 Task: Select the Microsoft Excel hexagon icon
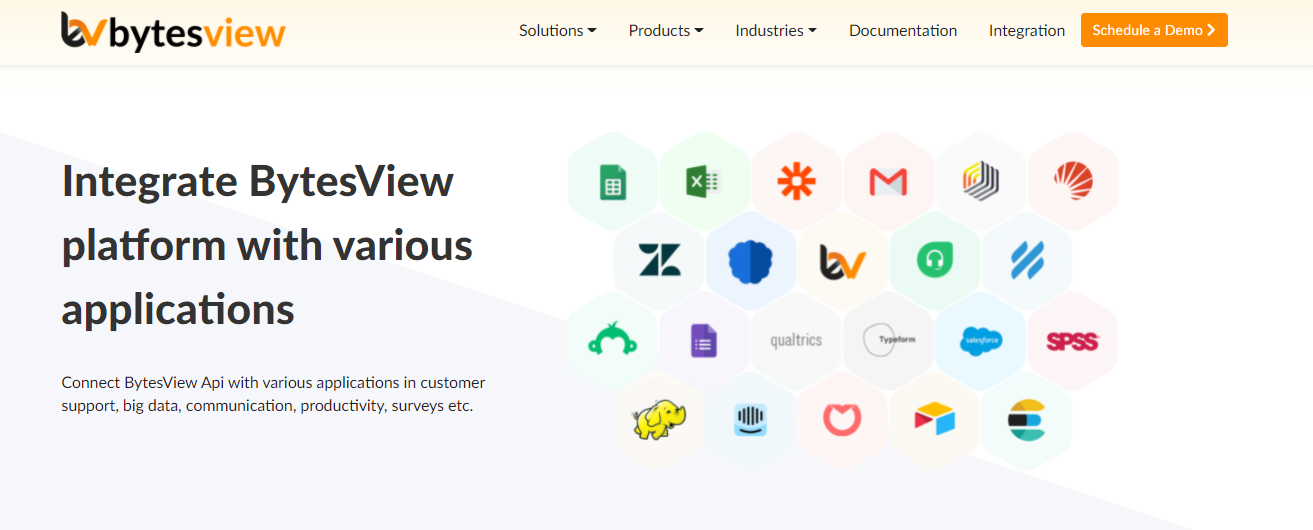tap(704, 182)
